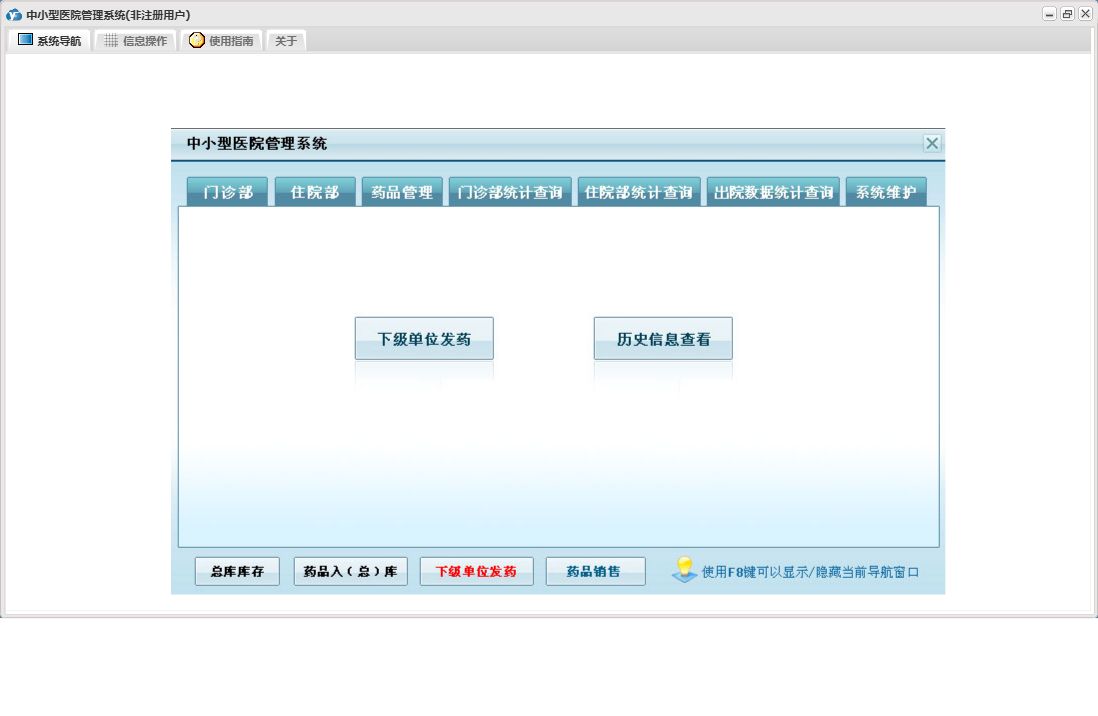Open the 关于 toolbar tab
This screenshot has height=716, width=1098.
click(x=286, y=41)
